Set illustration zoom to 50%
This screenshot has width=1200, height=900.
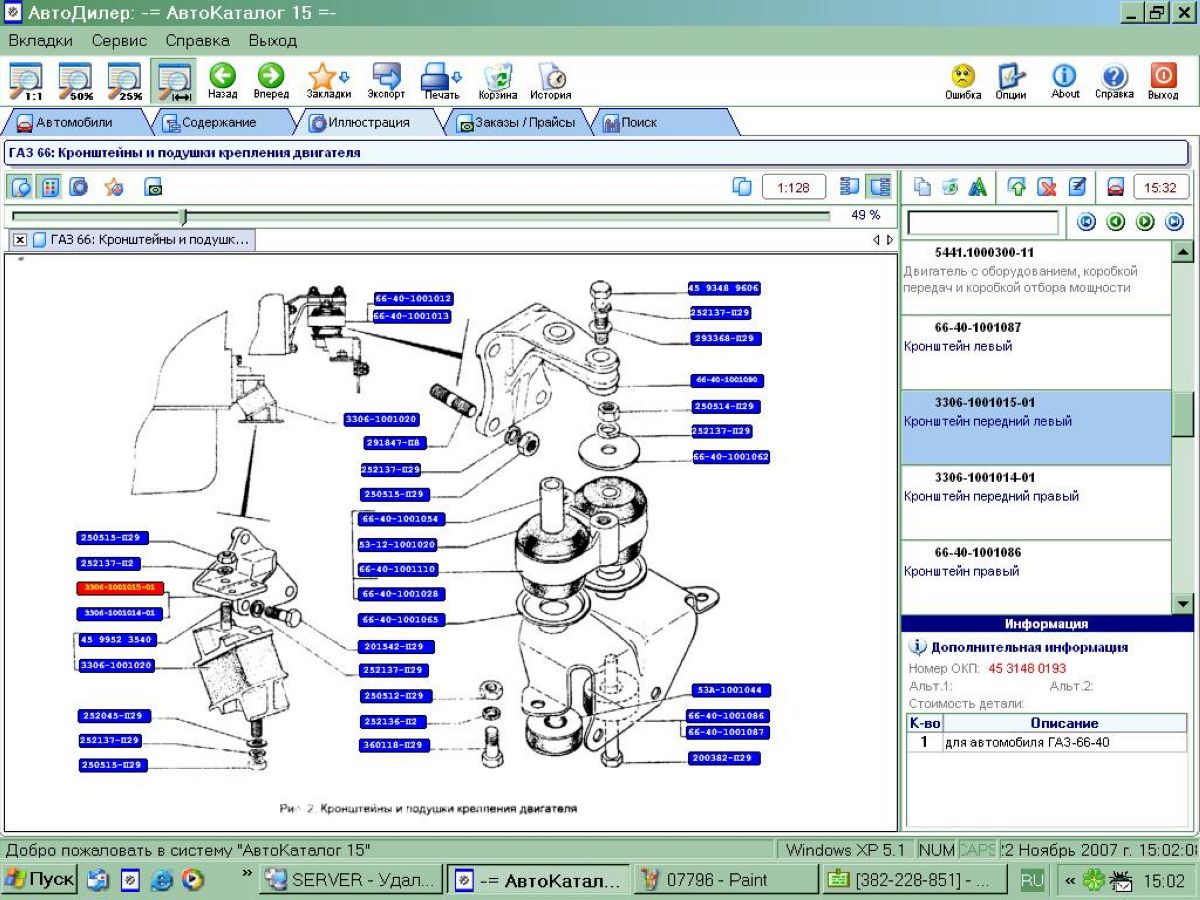pyautogui.click(x=74, y=81)
